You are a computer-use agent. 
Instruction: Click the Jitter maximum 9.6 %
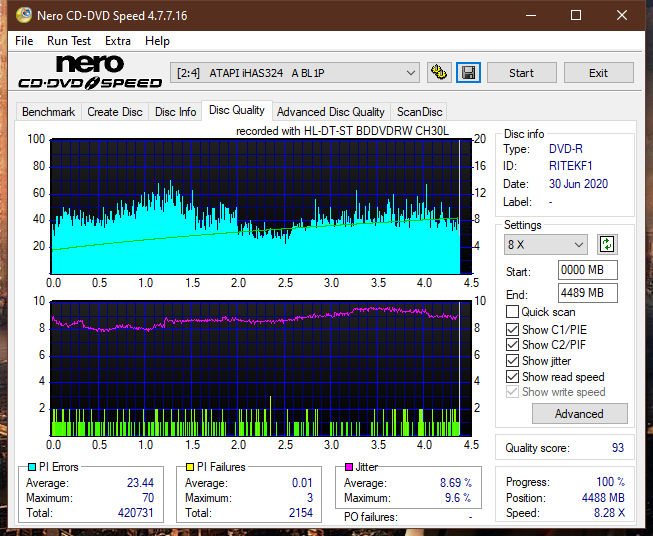pyautogui.click(x=458, y=498)
